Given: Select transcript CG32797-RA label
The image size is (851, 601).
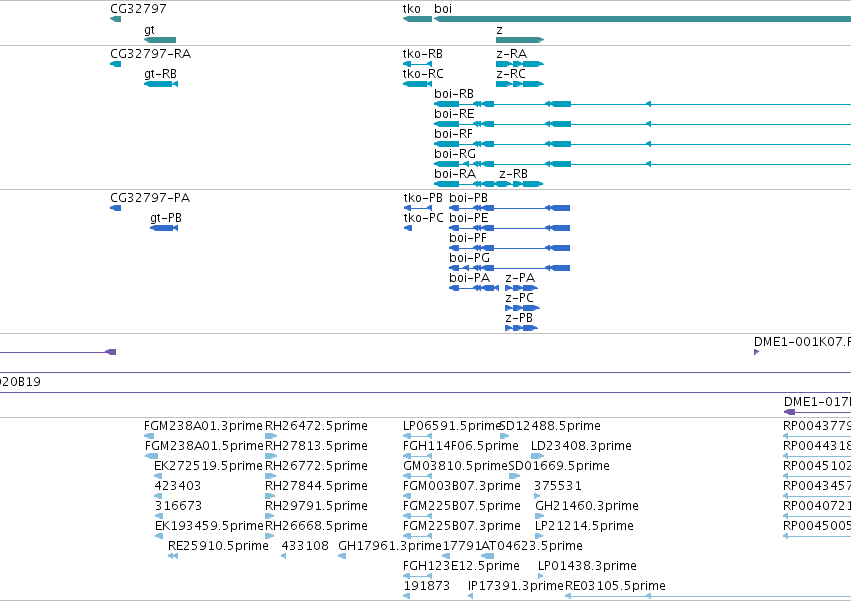Looking at the screenshot, I should 150,54.
